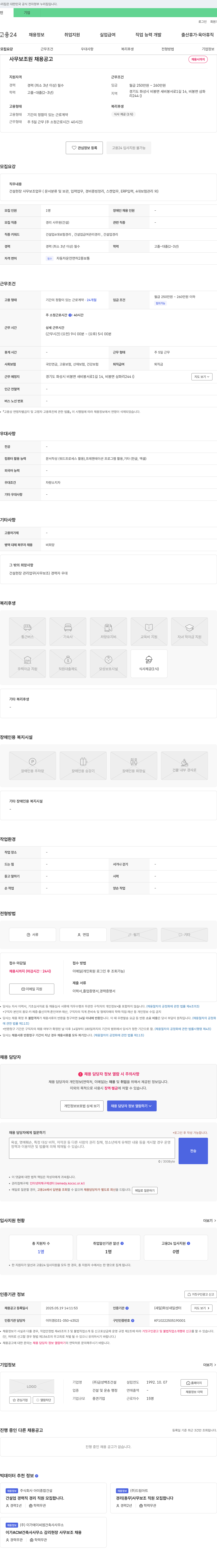
Task: Open the 취업지원 top menu
Action: click(72, 35)
